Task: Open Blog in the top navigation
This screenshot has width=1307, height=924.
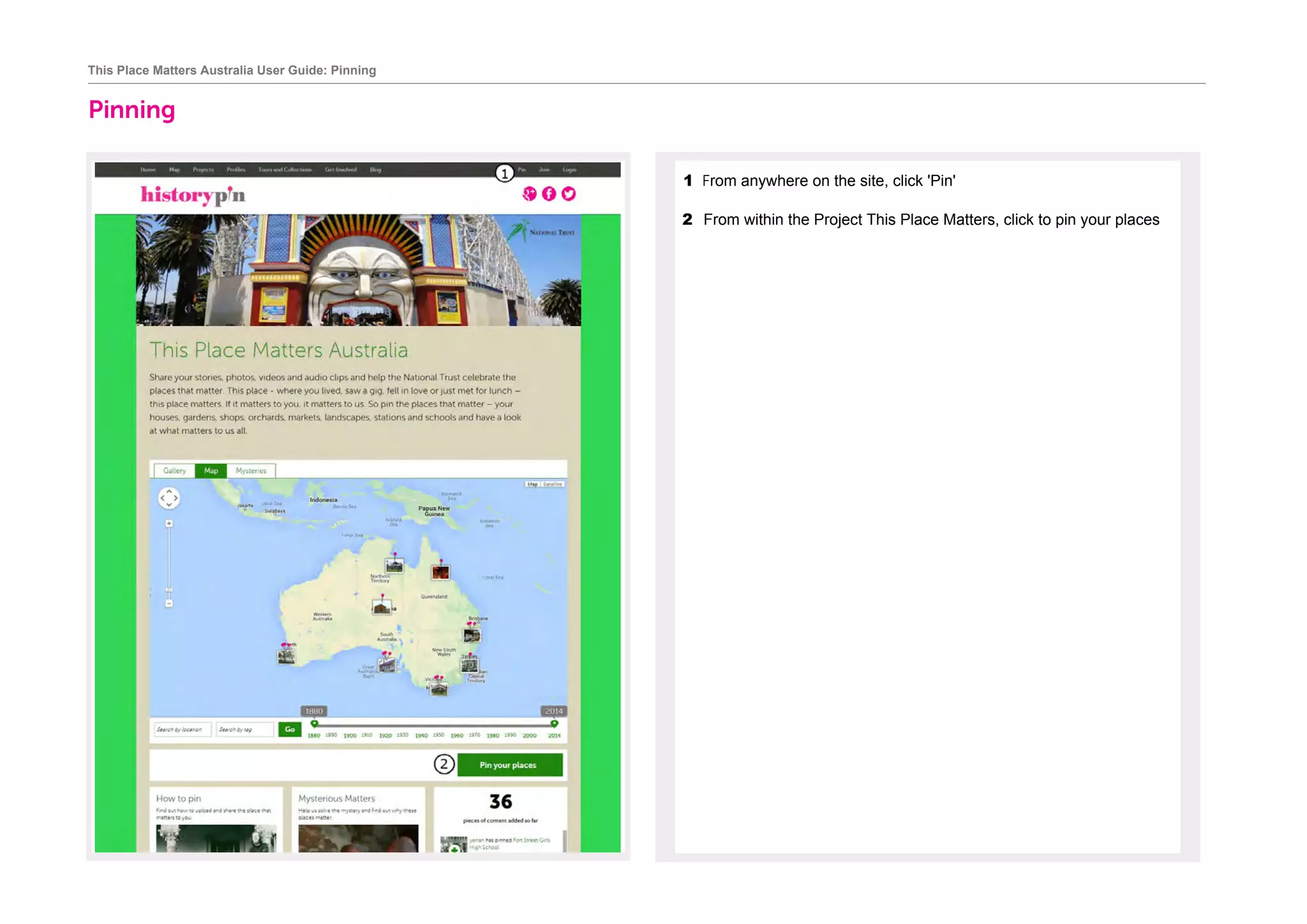Action: (375, 170)
